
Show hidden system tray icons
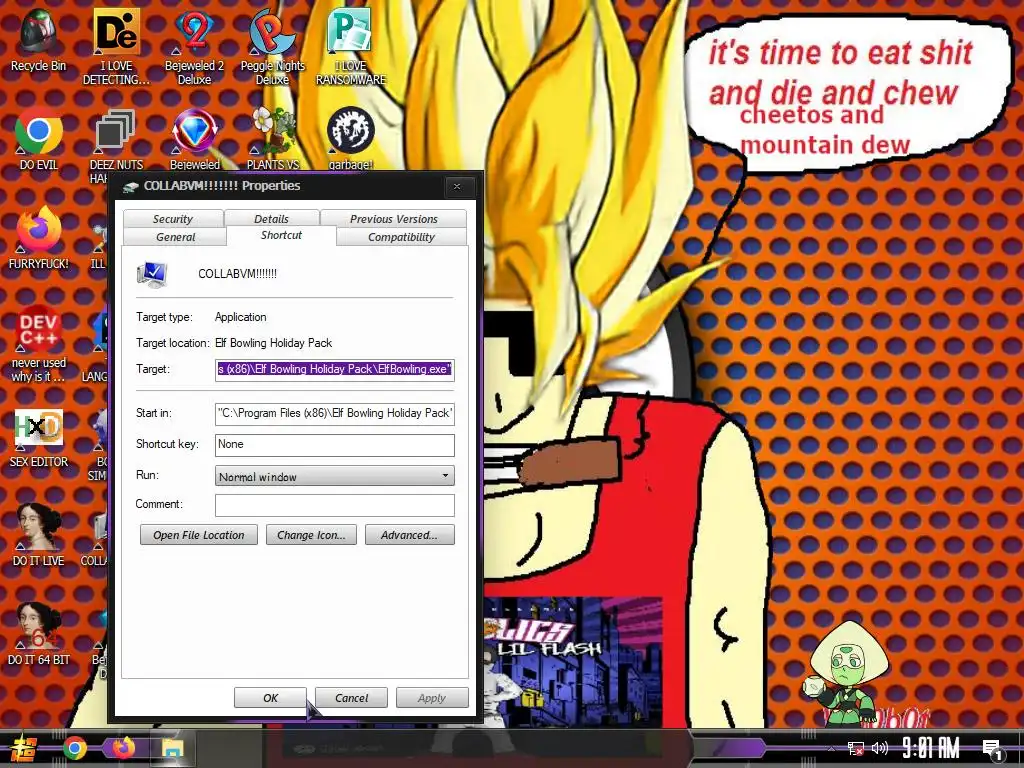point(831,748)
